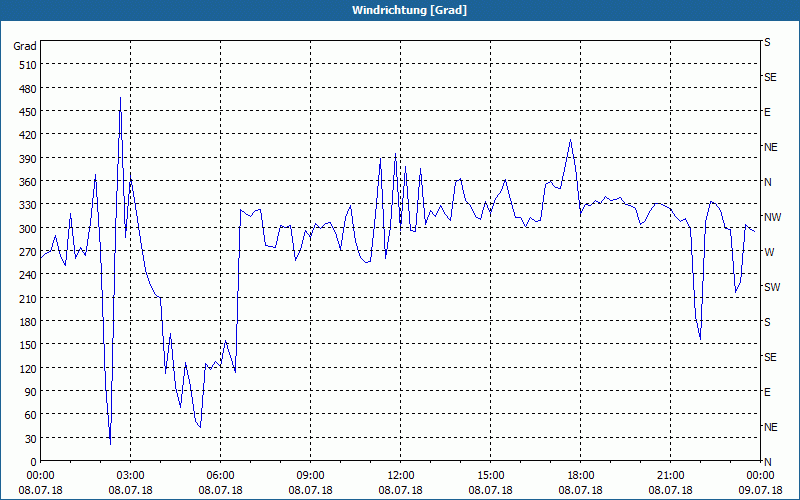Click the 210 tick label
Screen dimensions: 800x500
[x=28, y=298]
